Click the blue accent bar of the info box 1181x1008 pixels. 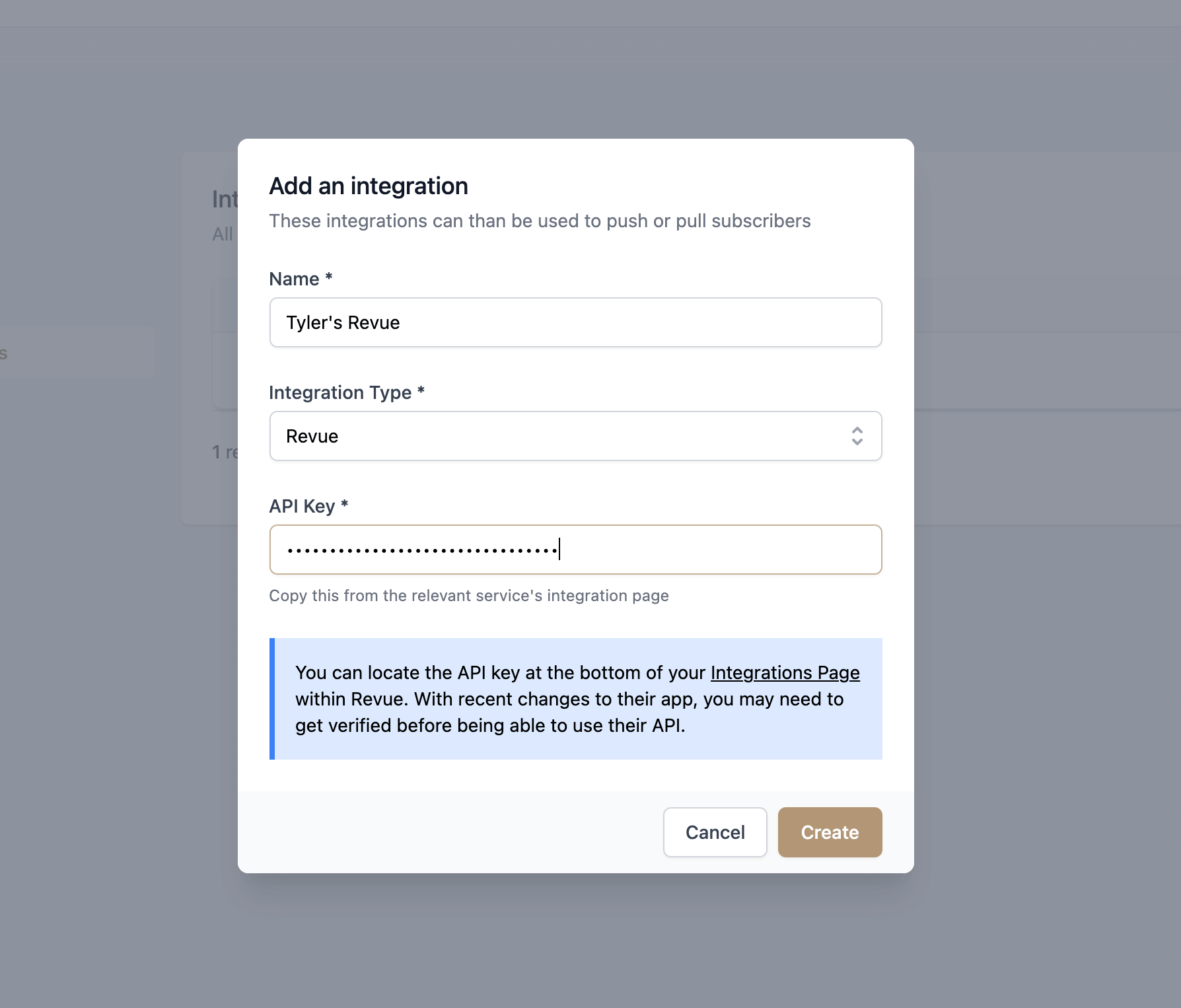pyautogui.click(x=272, y=699)
